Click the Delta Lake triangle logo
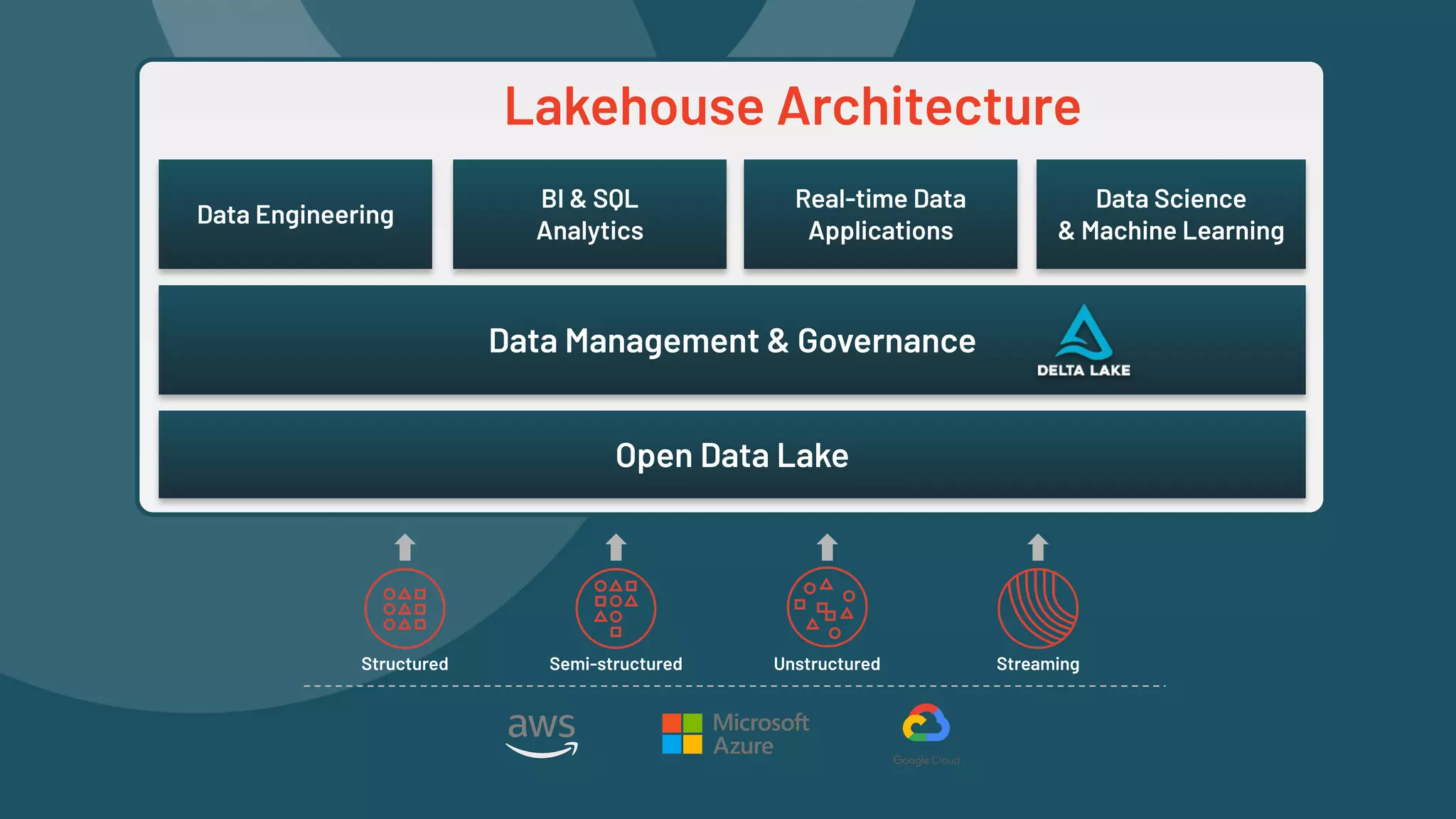Image resolution: width=1456 pixels, height=819 pixels. (x=1083, y=331)
